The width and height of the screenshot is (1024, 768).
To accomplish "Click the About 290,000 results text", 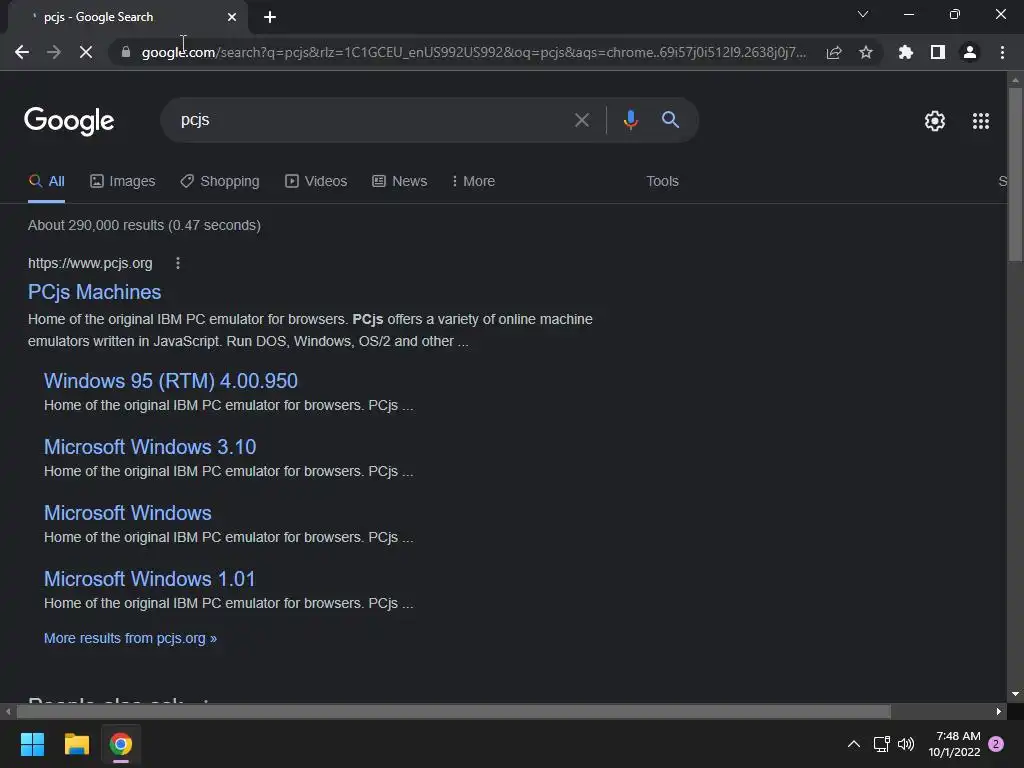I will point(144,225).
